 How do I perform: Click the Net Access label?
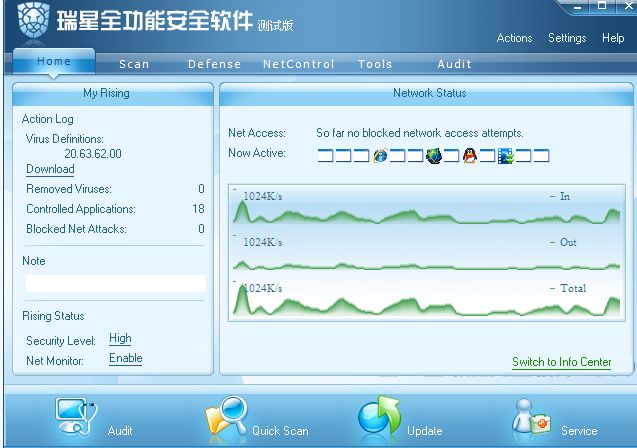(x=257, y=133)
